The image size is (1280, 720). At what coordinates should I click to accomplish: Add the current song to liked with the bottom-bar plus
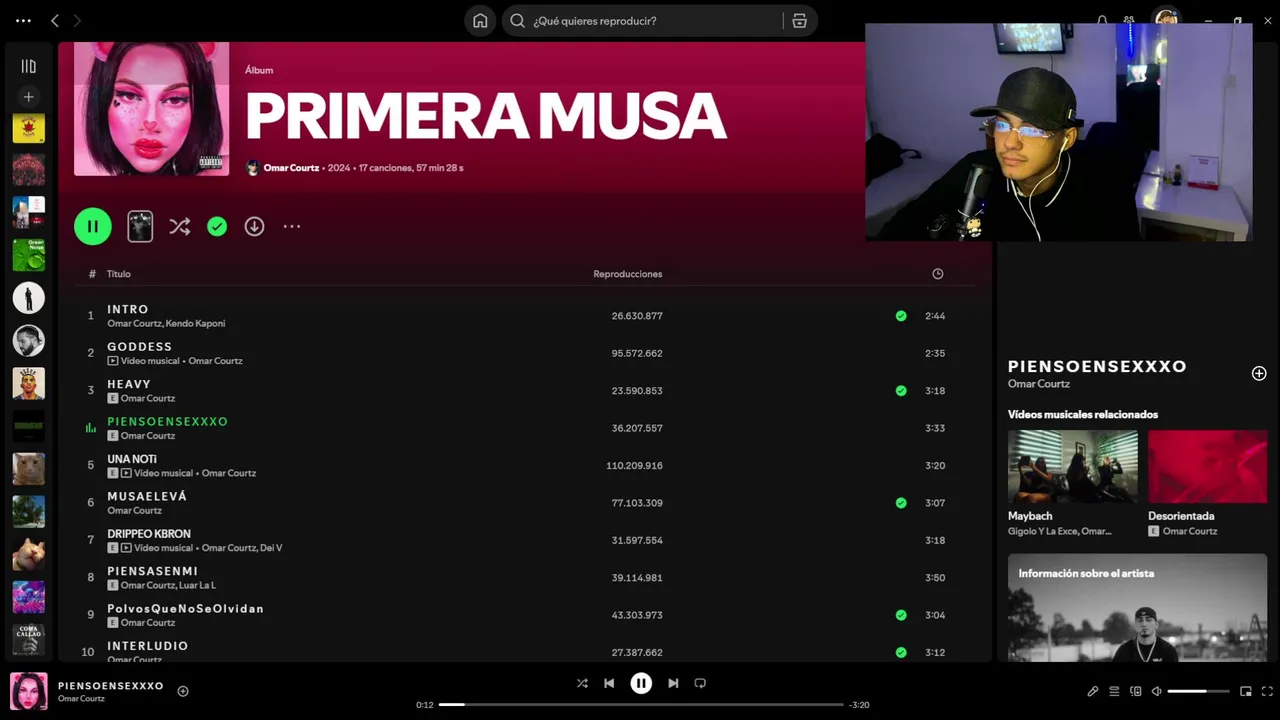click(183, 691)
